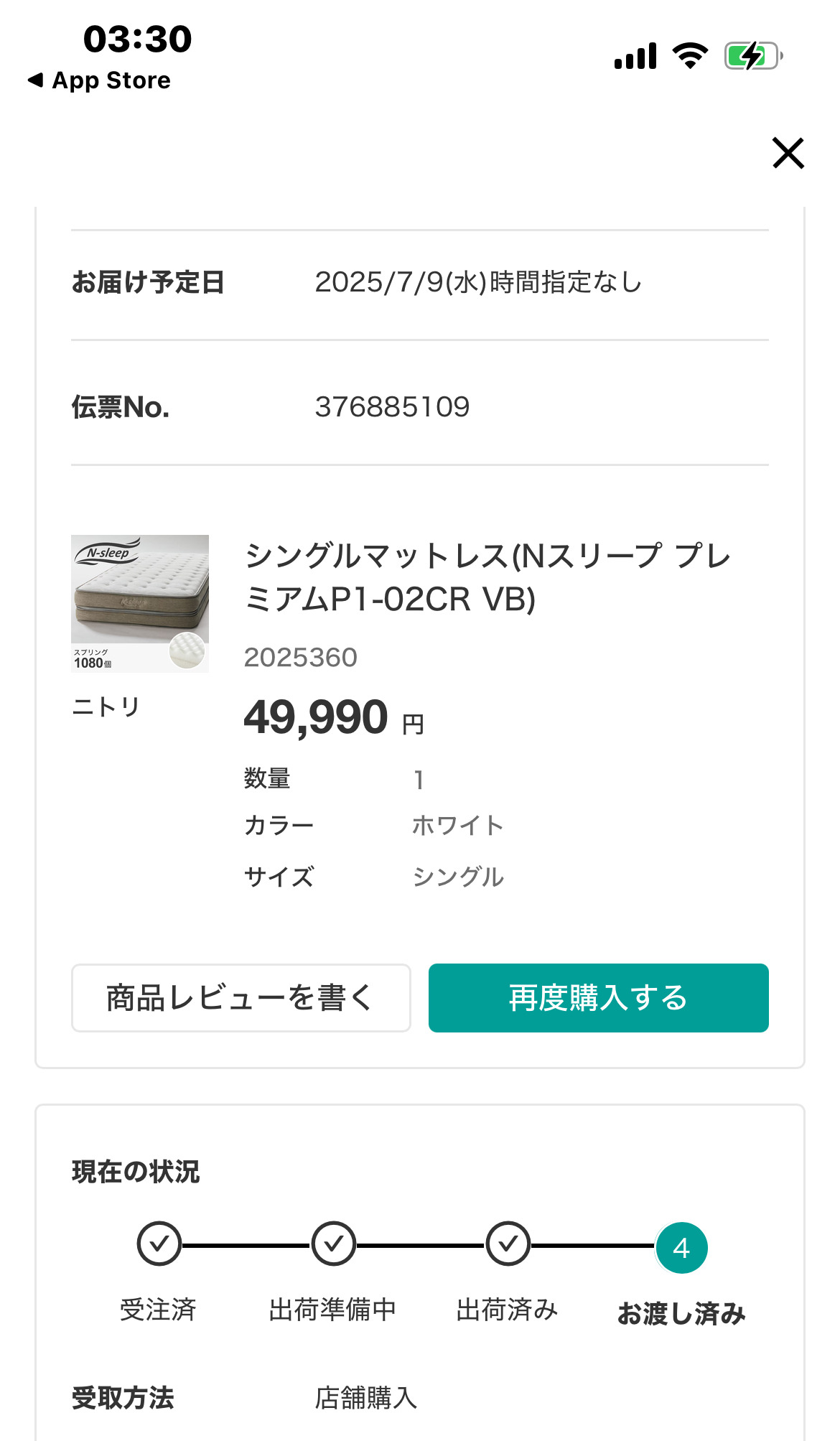
Task: Tap the 出荷済み checkmark step icon
Action: click(x=508, y=1244)
